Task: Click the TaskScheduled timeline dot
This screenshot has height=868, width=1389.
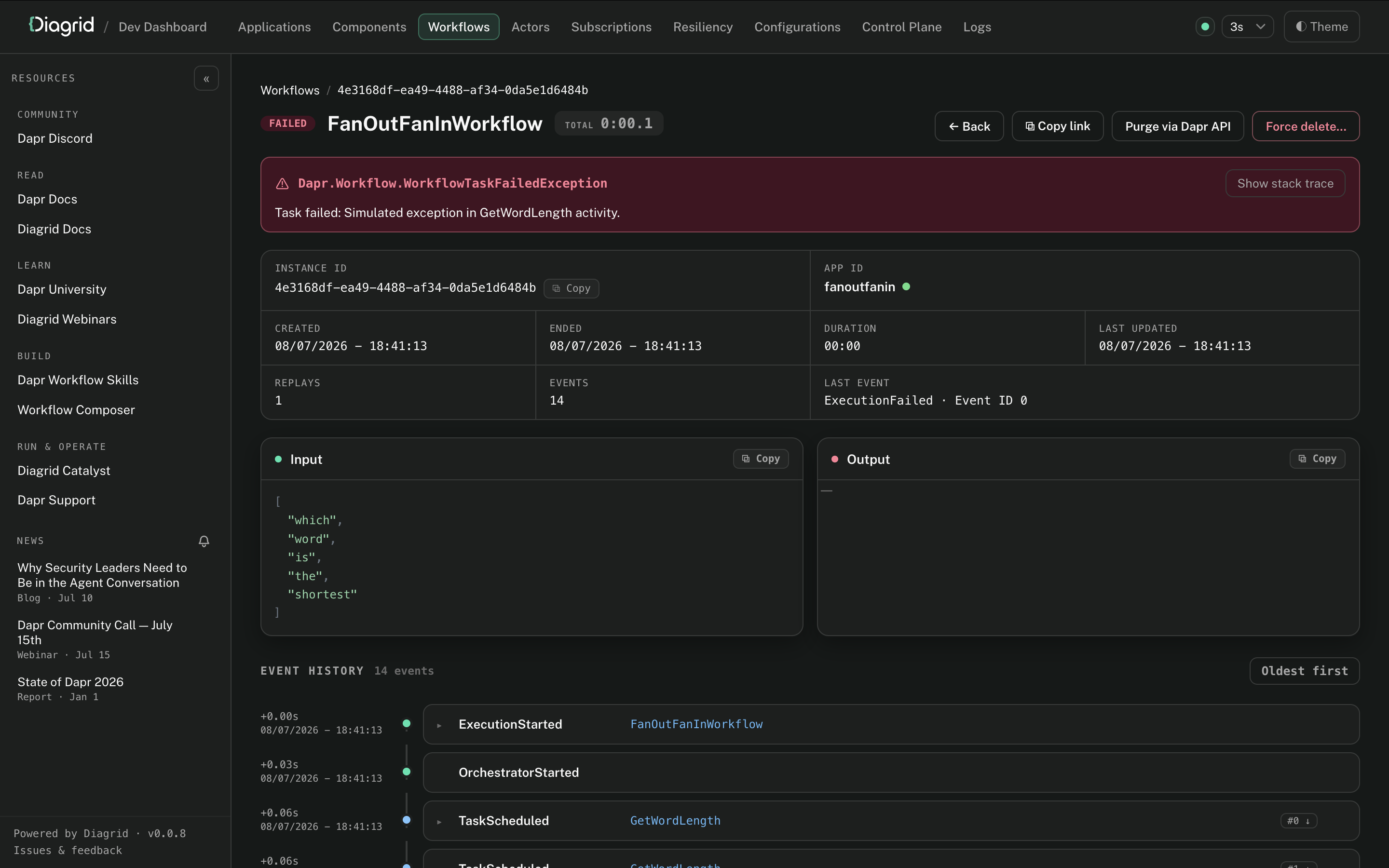Action: (407, 820)
